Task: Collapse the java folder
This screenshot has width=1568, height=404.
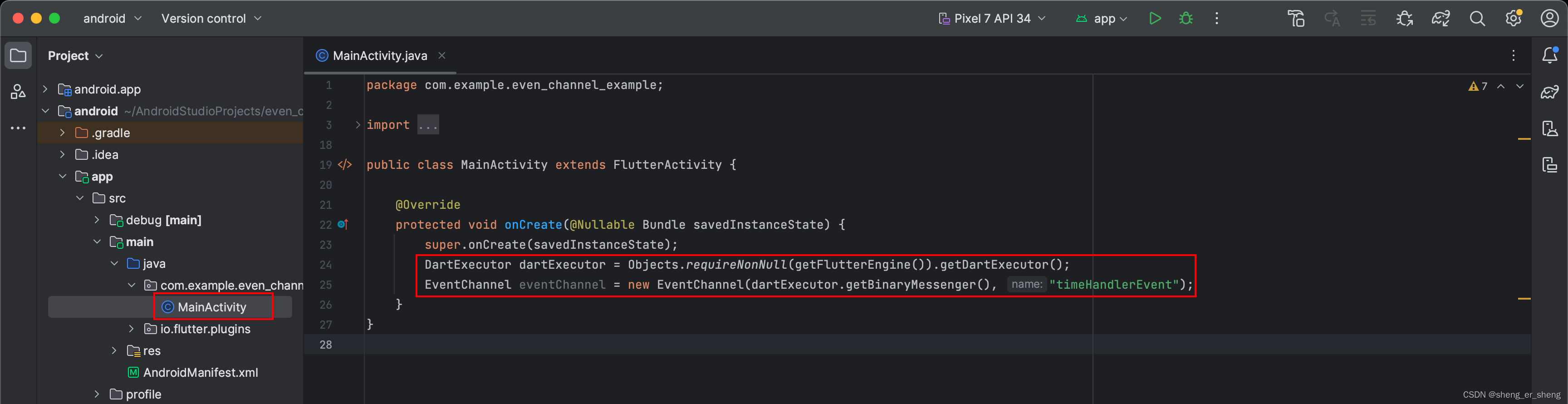Action: coord(114,263)
